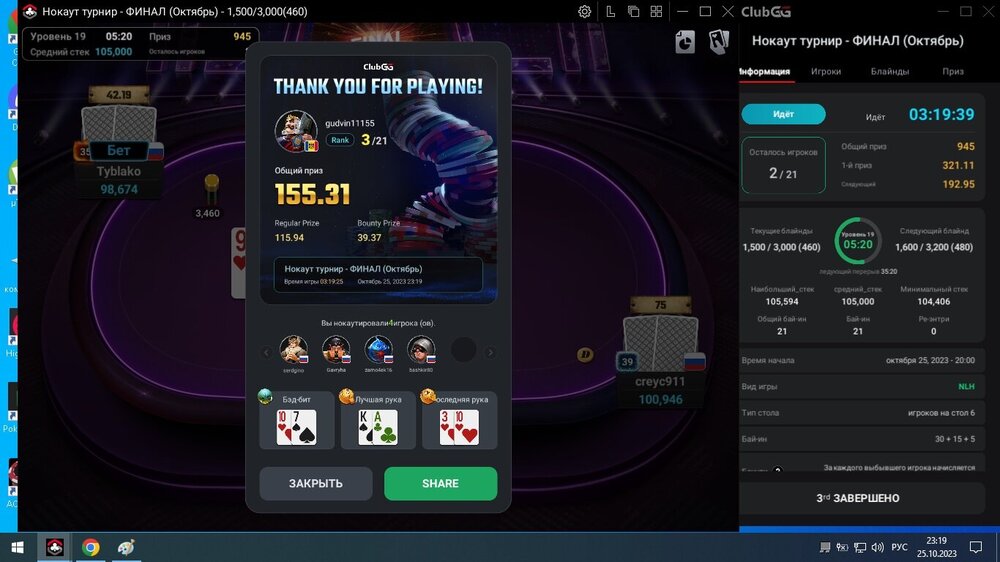Show next knocked-out players with right arrow
The width and height of the screenshot is (1000, 562).
(x=490, y=352)
